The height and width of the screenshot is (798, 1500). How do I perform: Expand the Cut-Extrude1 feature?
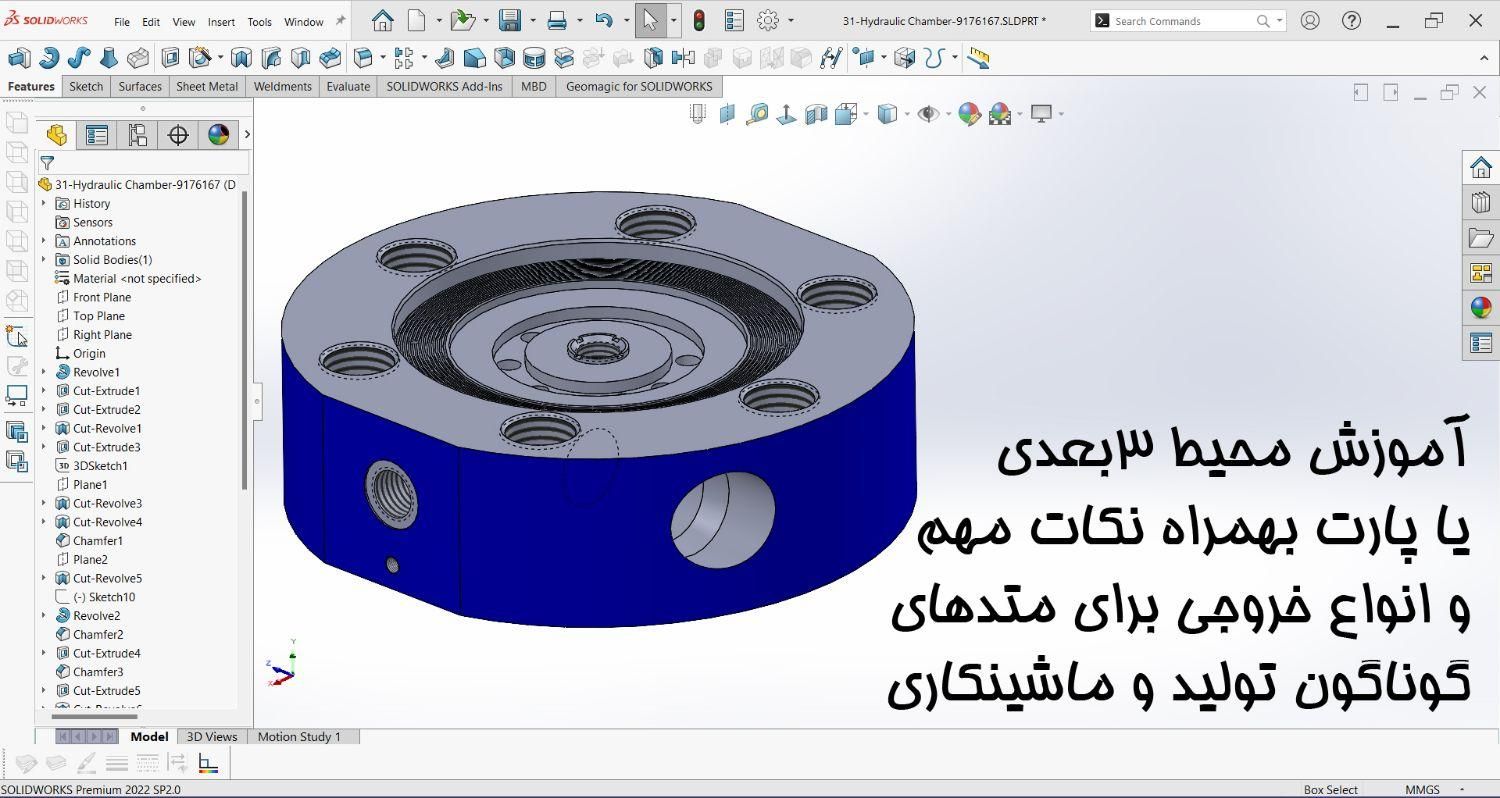pyautogui.click(x=44, y=391)
